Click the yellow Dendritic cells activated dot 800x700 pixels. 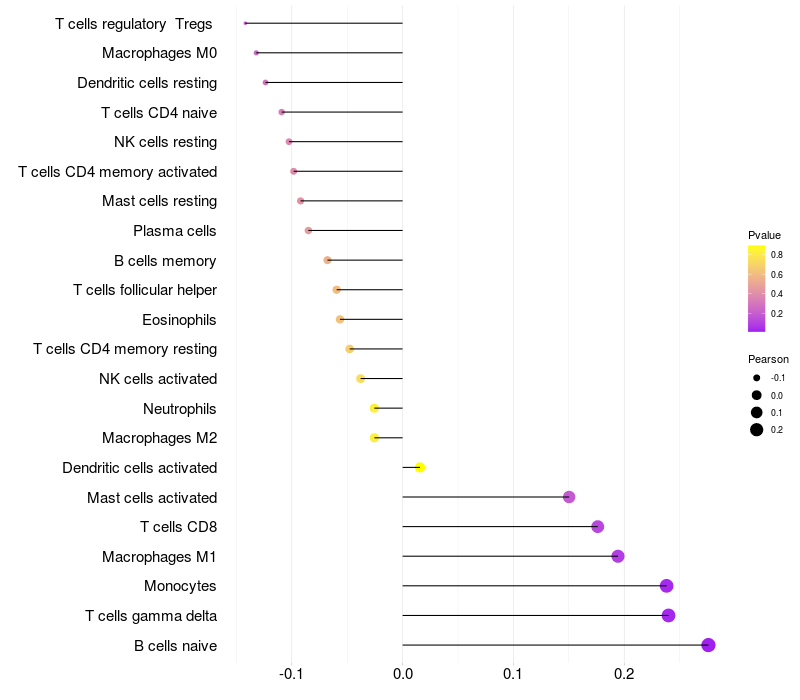pyautogui.click(x=420, y=467)
